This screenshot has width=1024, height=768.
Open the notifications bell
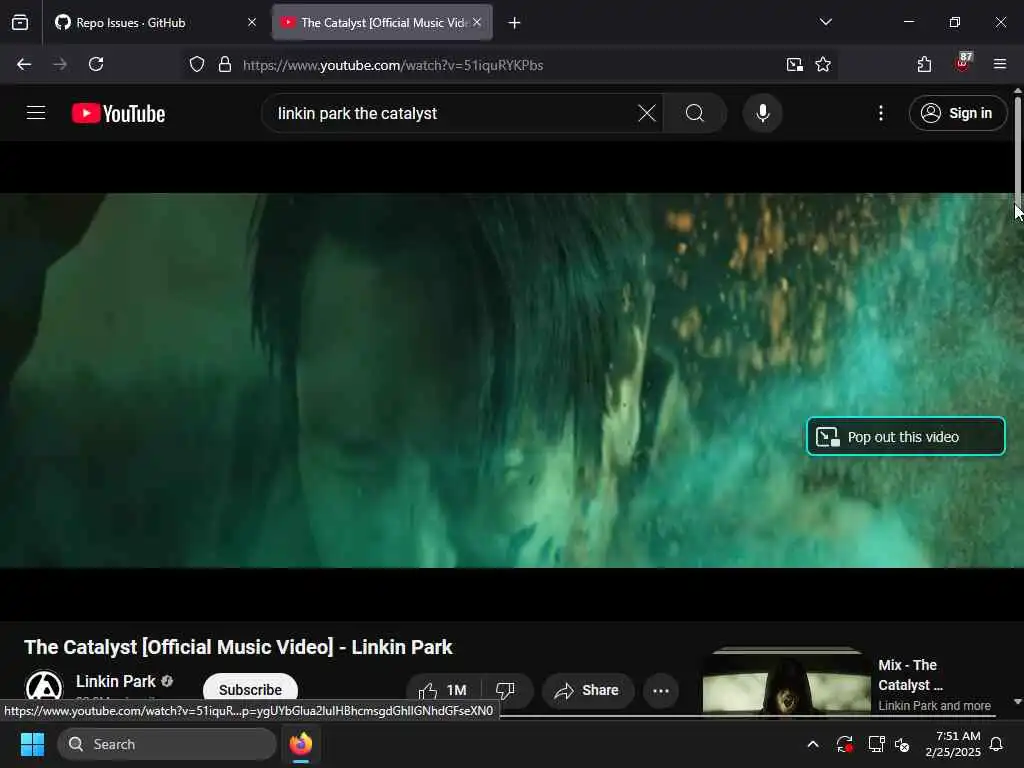[997, 744]
